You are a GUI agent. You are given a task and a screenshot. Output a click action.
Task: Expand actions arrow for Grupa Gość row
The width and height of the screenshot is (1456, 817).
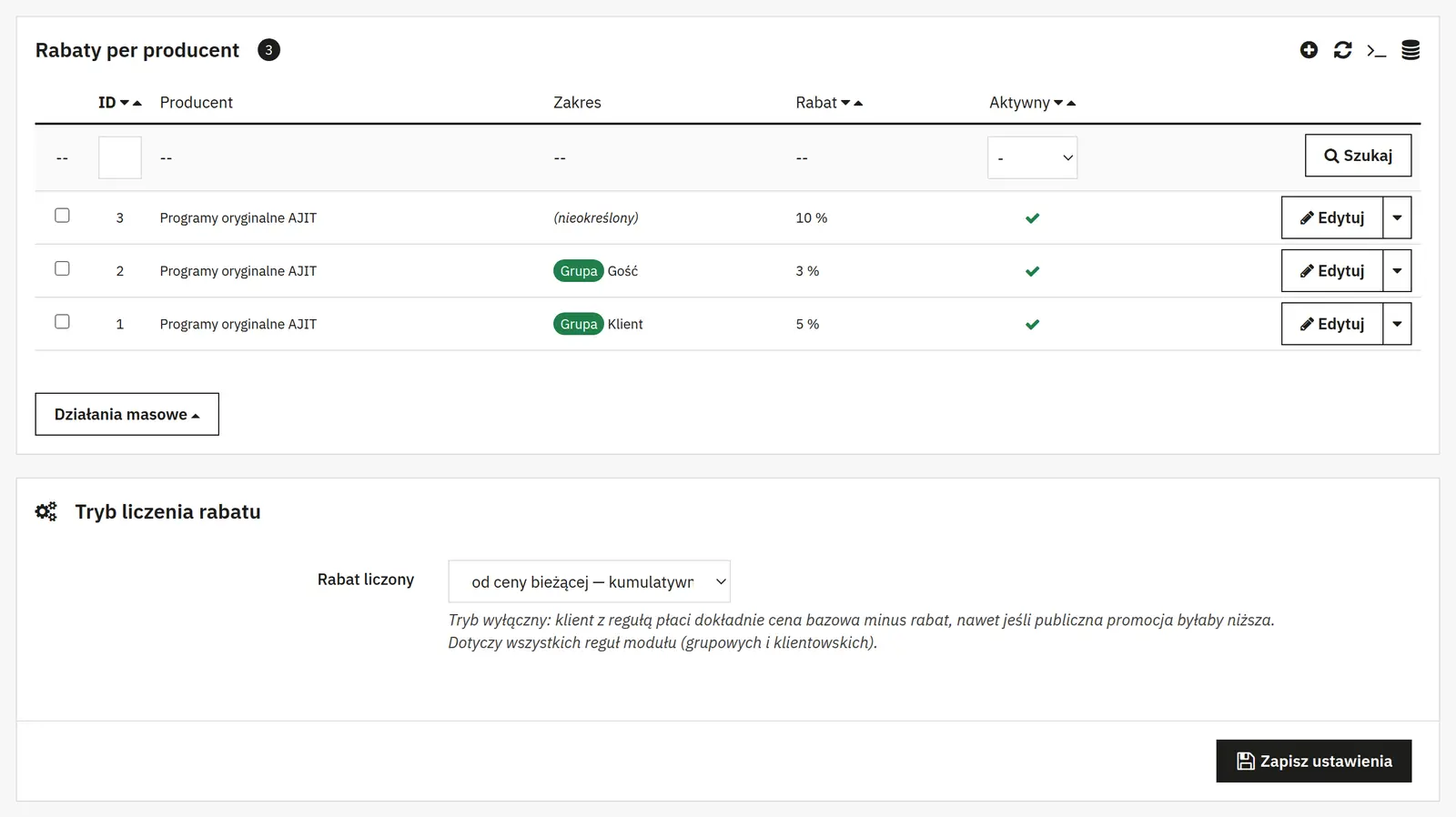(1397, 270)
